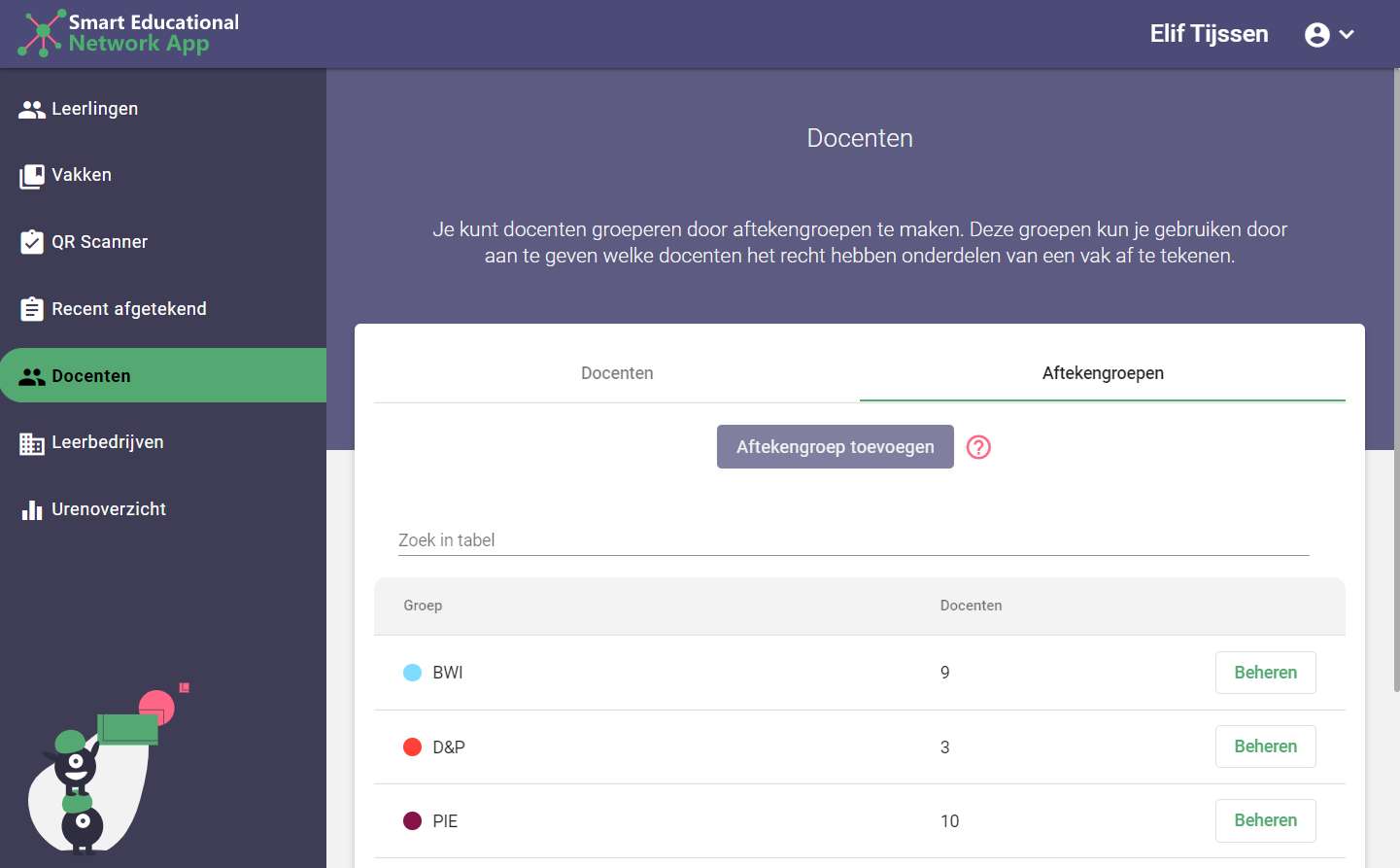Viewport: 1400px width, 868px height.
Task: Select Docenten in the sidebar menu
Action: [x=163, y=375]
